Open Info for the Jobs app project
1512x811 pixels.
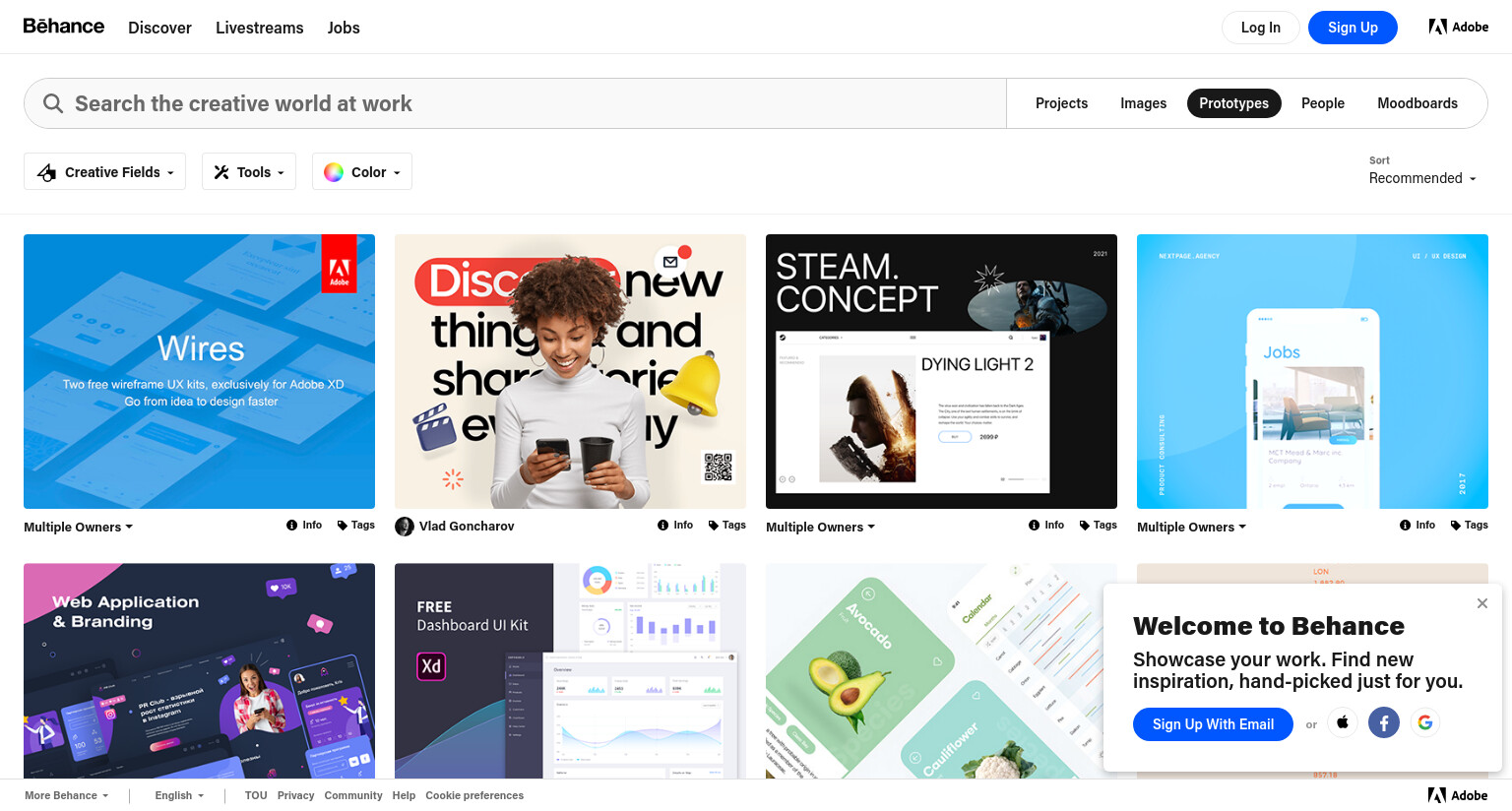click(1417, 526)
